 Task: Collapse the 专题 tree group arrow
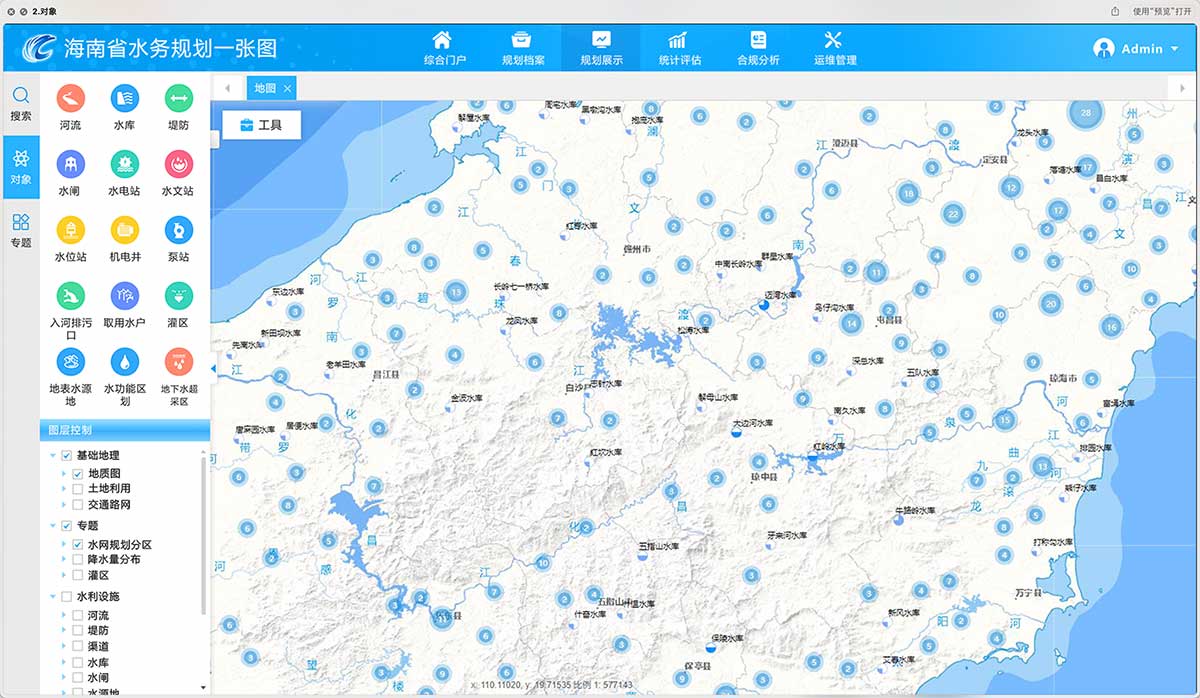coord(53,526)
